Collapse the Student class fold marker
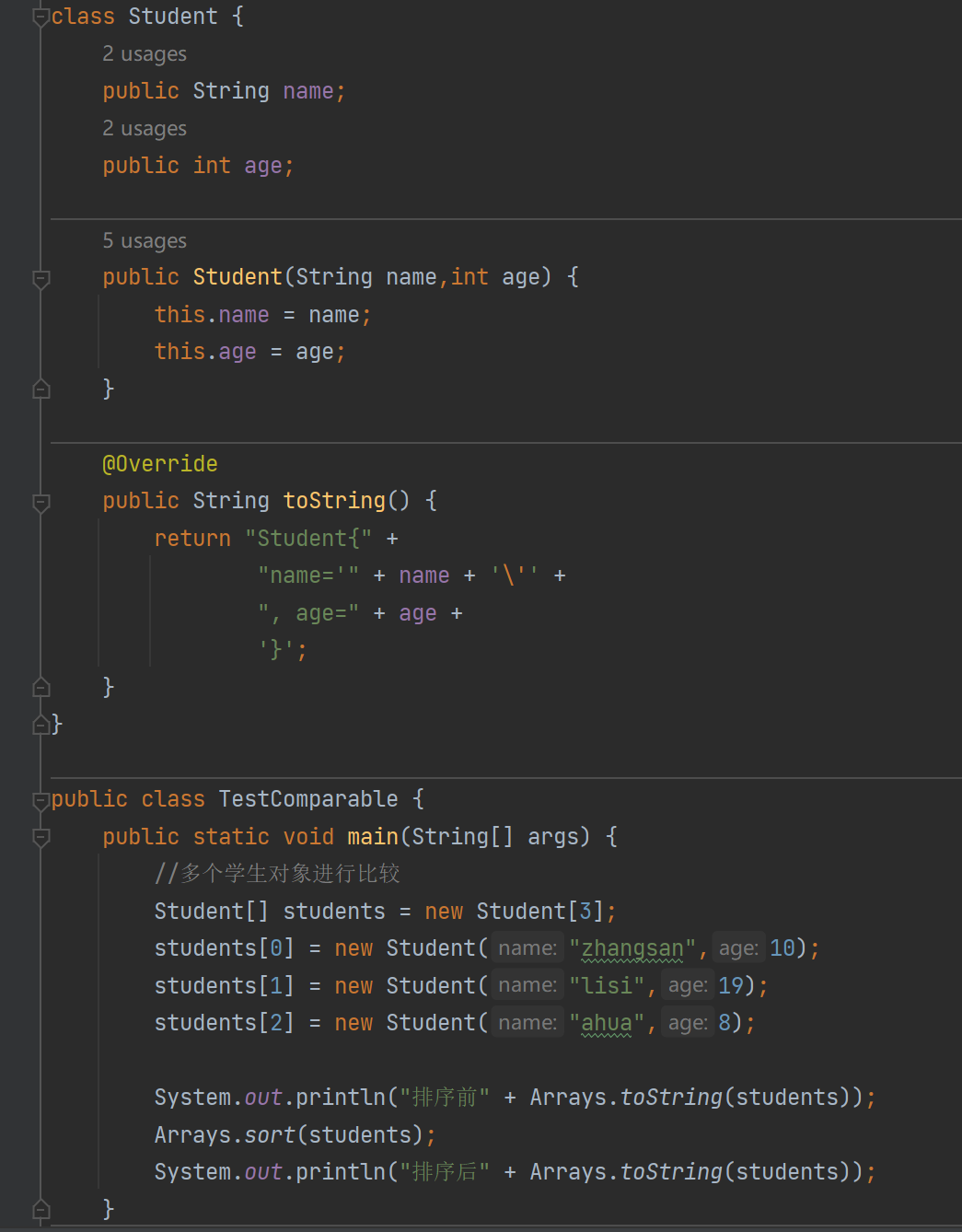The height and width of the screenshot is (1232, 962). [41, 17]
